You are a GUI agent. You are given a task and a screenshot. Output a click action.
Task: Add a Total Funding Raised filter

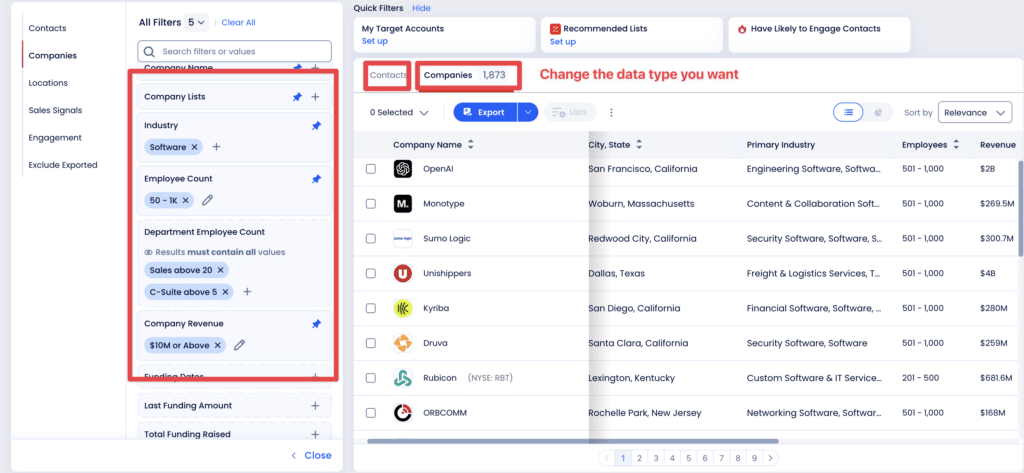(315, 434)
